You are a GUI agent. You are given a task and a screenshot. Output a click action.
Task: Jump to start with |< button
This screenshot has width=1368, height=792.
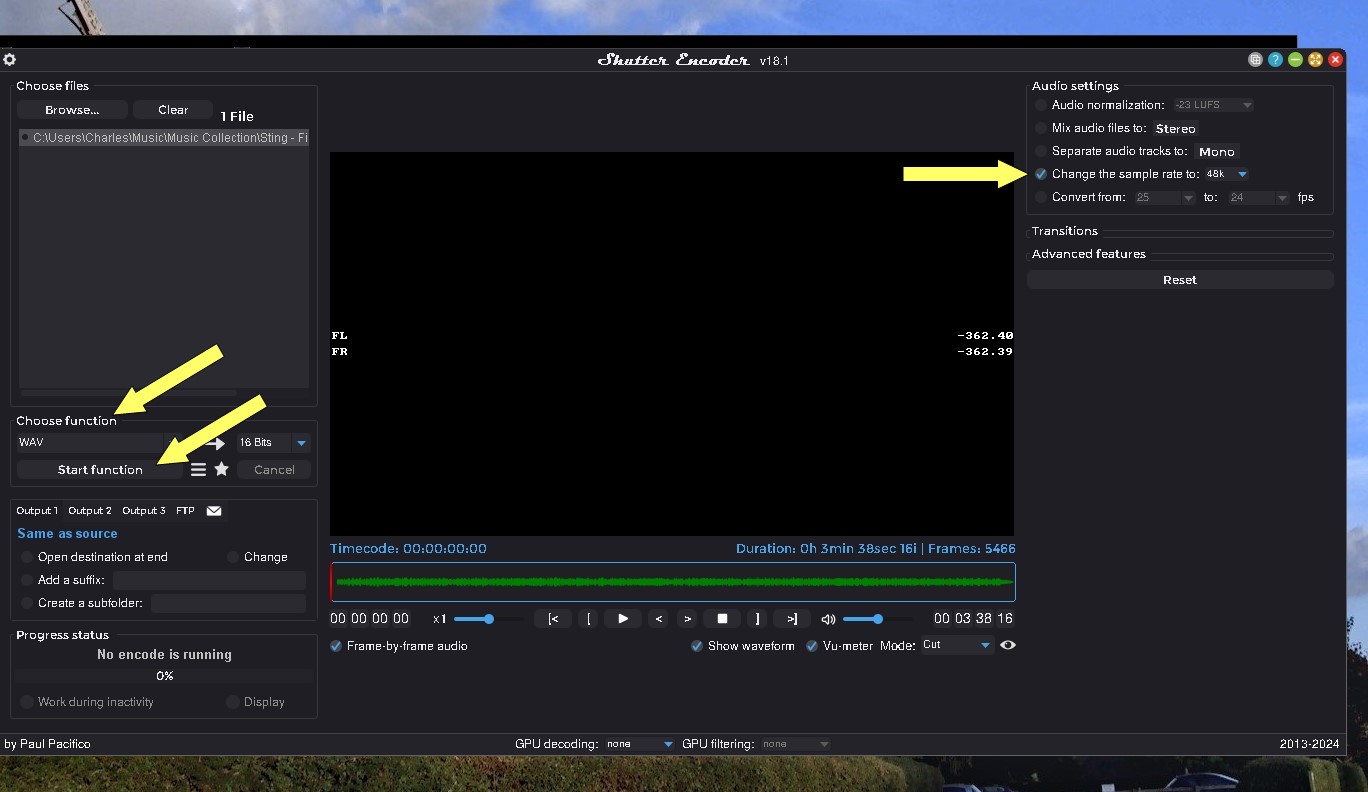[x=552, y=619]
